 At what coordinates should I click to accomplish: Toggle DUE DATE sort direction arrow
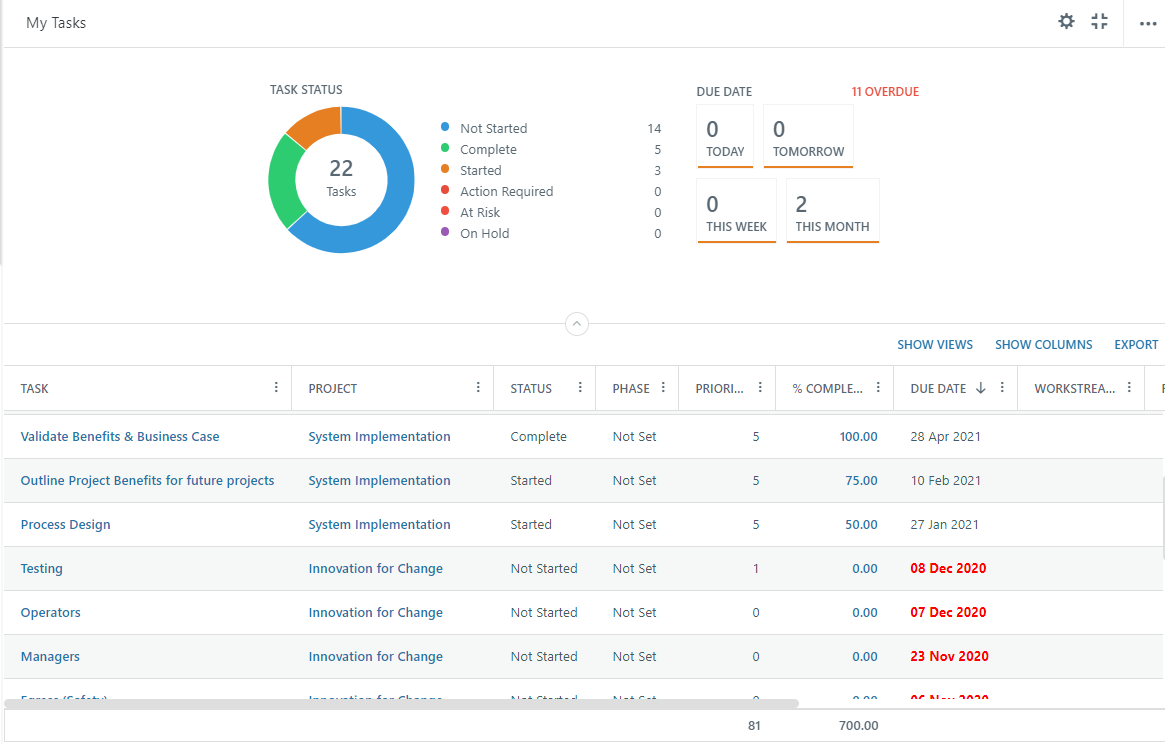click(x=981, y=388)
